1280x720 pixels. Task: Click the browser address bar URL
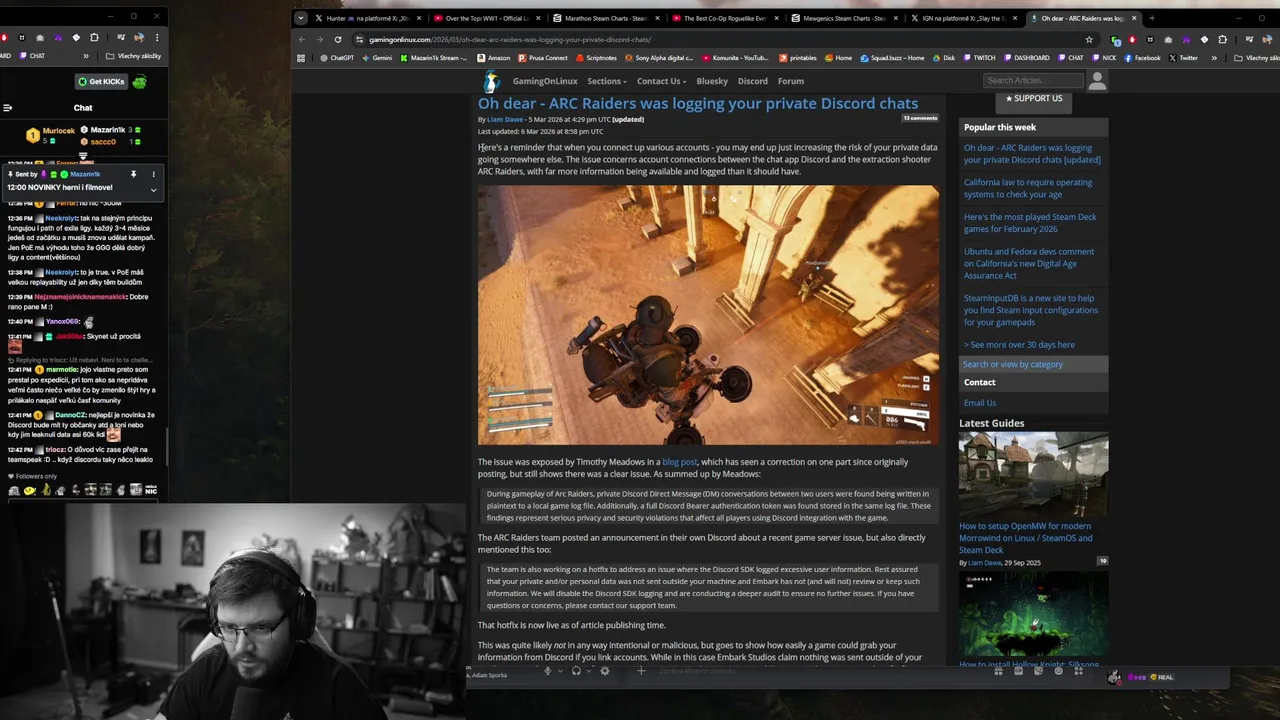510,39
